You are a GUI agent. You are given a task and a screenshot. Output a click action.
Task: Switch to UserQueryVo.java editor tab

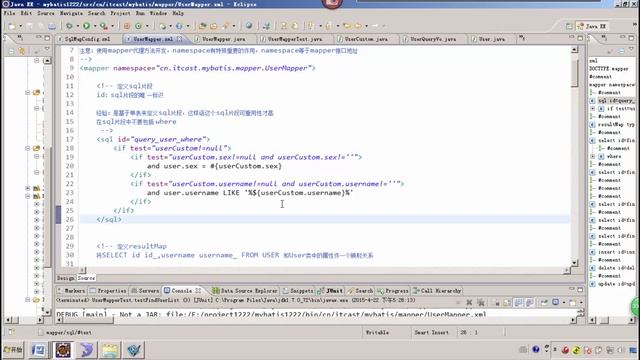tap(433, 39)
